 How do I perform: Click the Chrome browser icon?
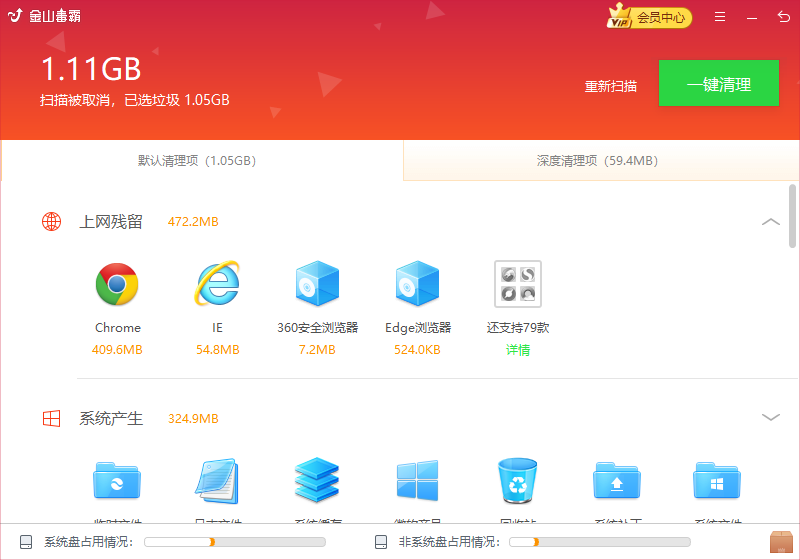click(117, 284)
